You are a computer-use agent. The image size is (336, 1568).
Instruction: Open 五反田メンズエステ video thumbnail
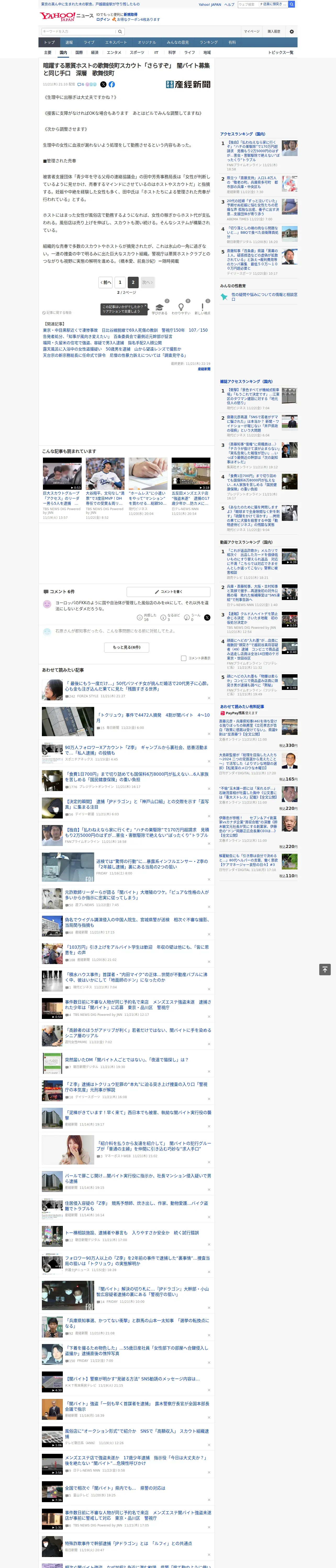pyautogui.click(x=191, y=474)
